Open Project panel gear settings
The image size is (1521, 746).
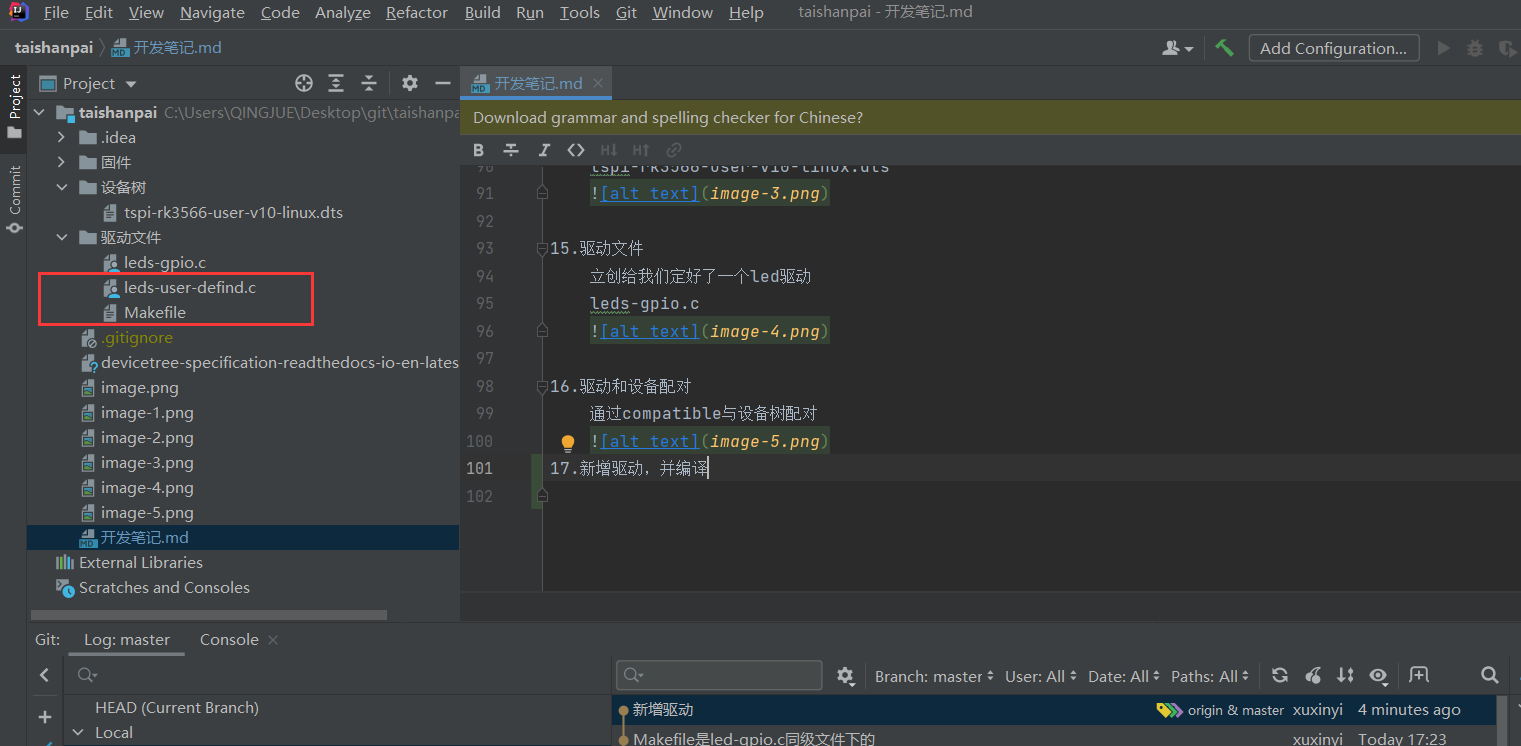point(410,83)
